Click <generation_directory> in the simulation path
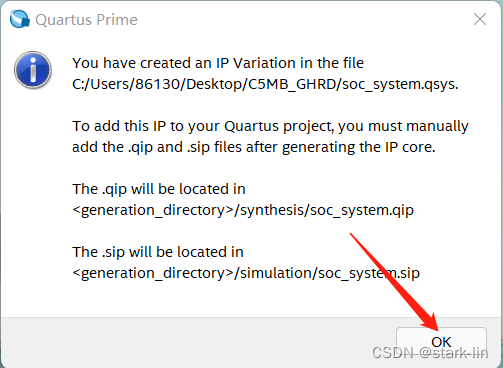The image size is (503, 368). coord(153,273)
